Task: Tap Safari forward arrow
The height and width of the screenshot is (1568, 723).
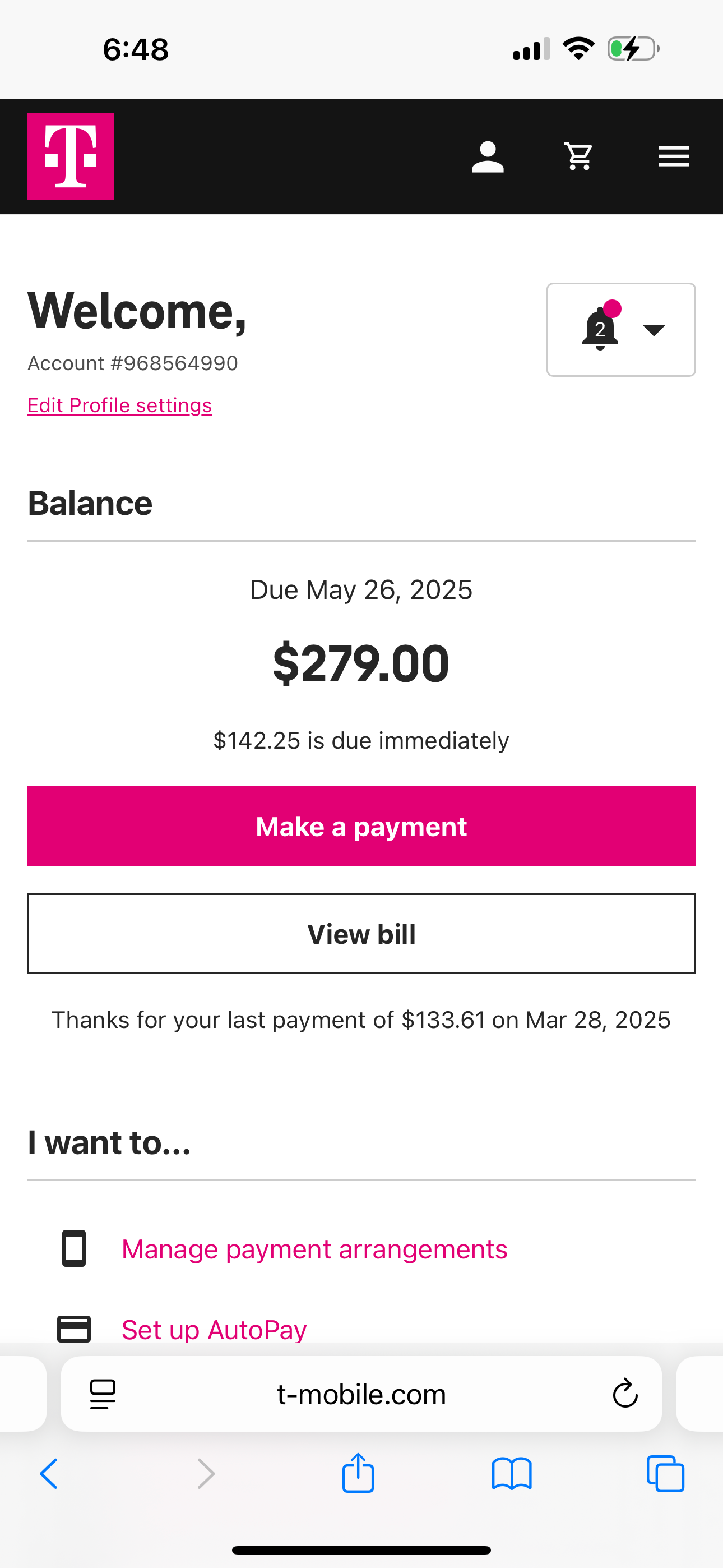Action: (x=206, y=1474)
